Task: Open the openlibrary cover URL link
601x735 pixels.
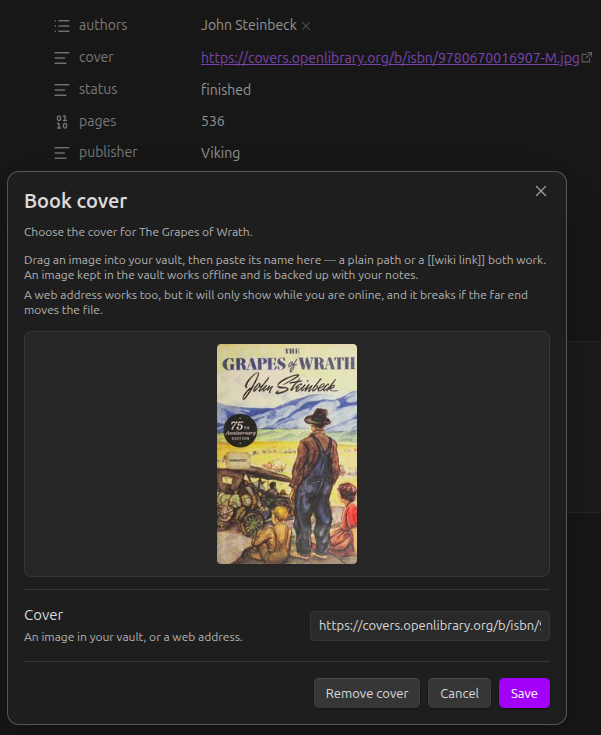Action: (390, 58)
